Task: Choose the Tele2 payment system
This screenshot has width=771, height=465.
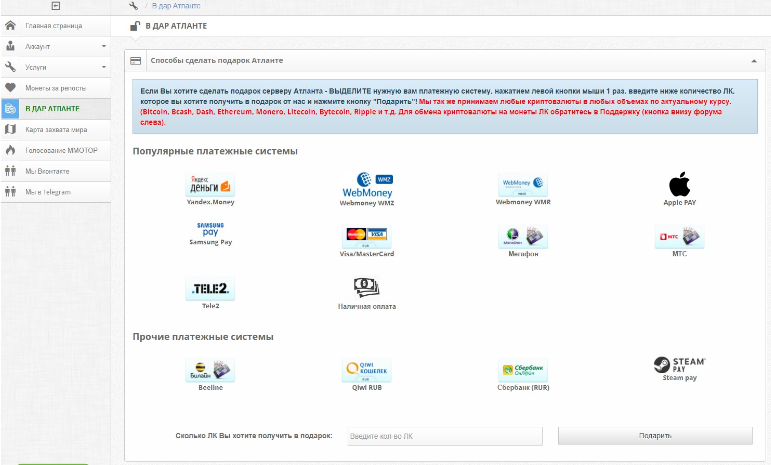Action: tap(210, 289)
